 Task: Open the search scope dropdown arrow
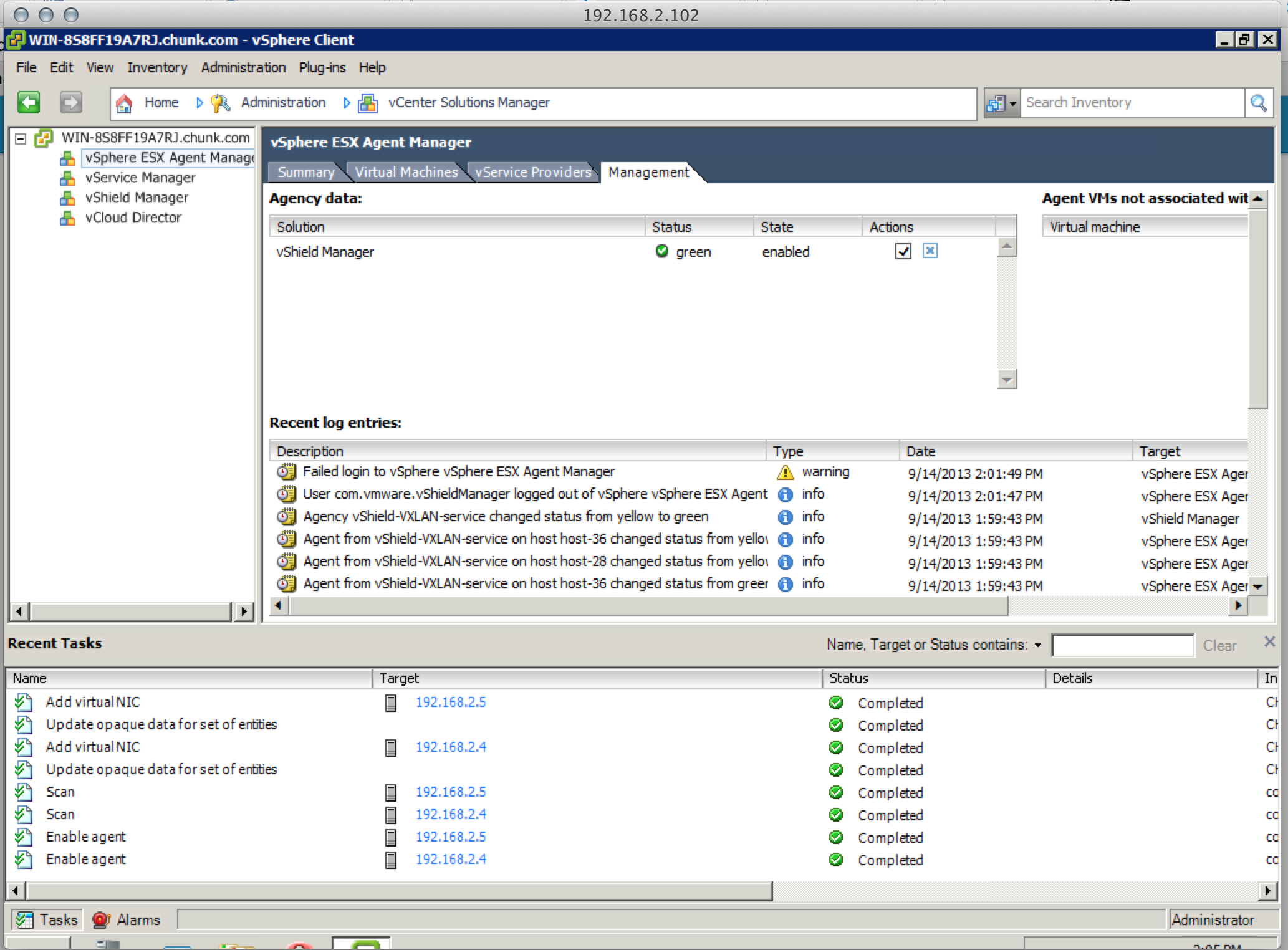pyautogui.click(x=1012, y=103)
